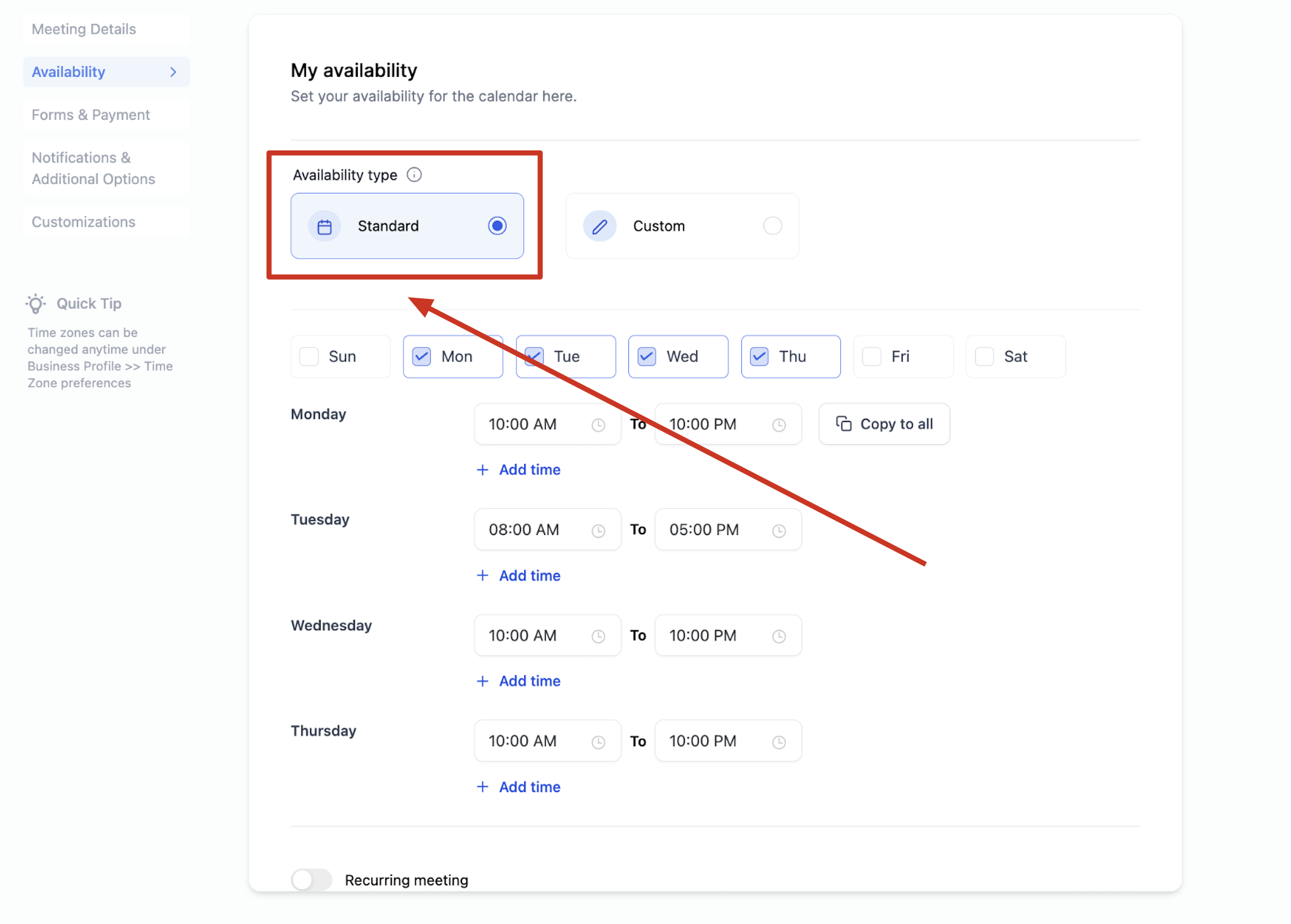The image size is (1291, 924).
Task: Expand the Availability chevron arrow
Action: pyautogui.click(x=173, y=72)
